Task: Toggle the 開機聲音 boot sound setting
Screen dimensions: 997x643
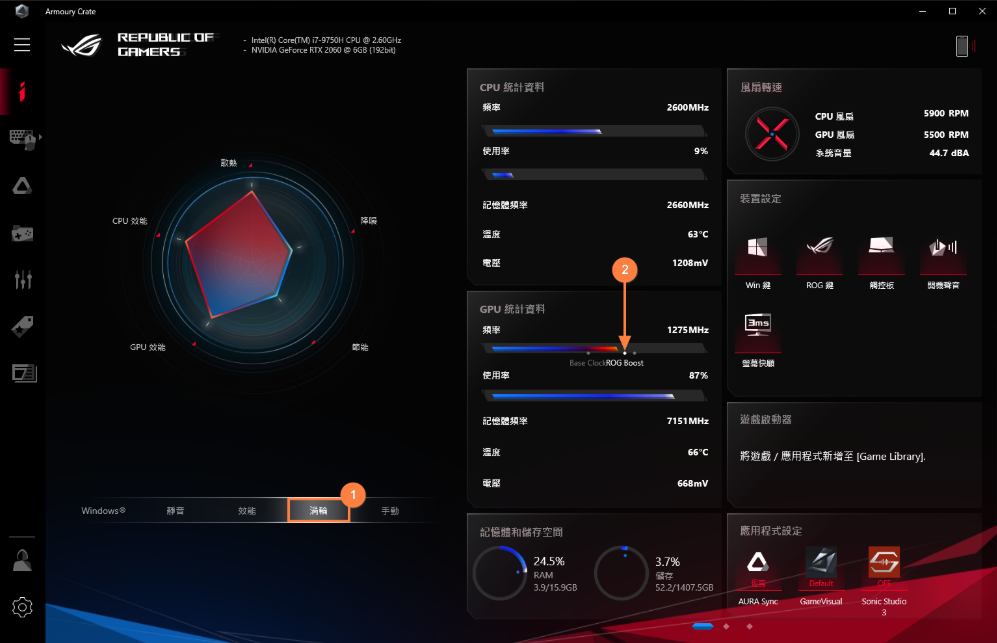Action: [943, 263]
